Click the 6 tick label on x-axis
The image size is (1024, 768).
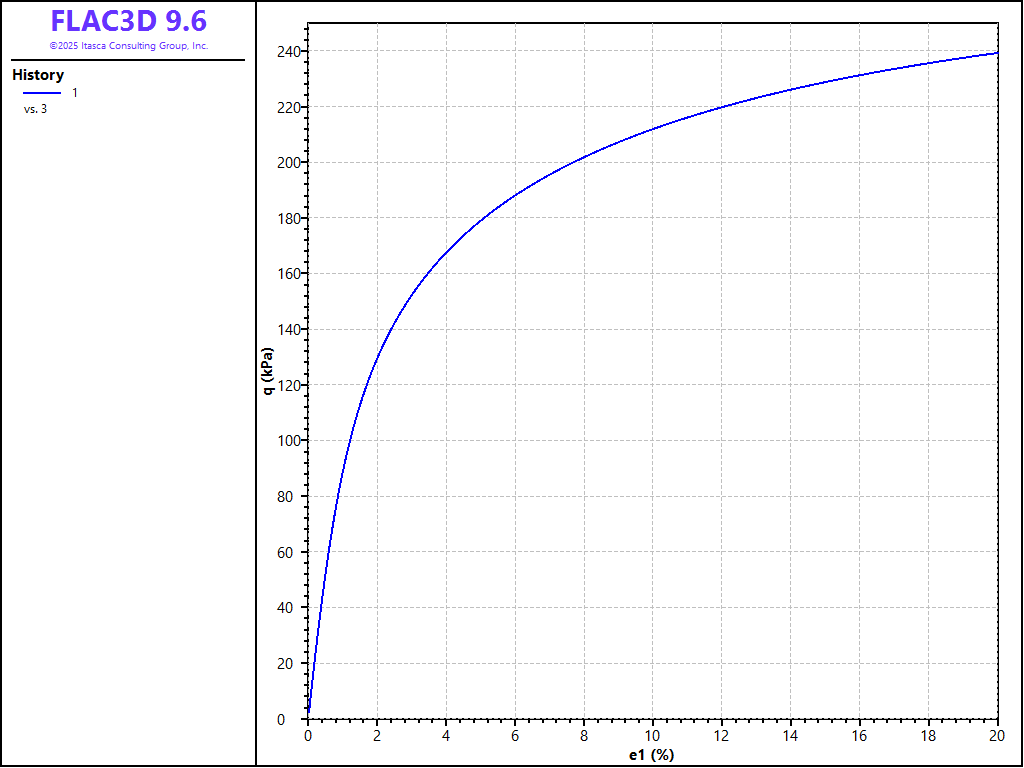tap(515, 737)
